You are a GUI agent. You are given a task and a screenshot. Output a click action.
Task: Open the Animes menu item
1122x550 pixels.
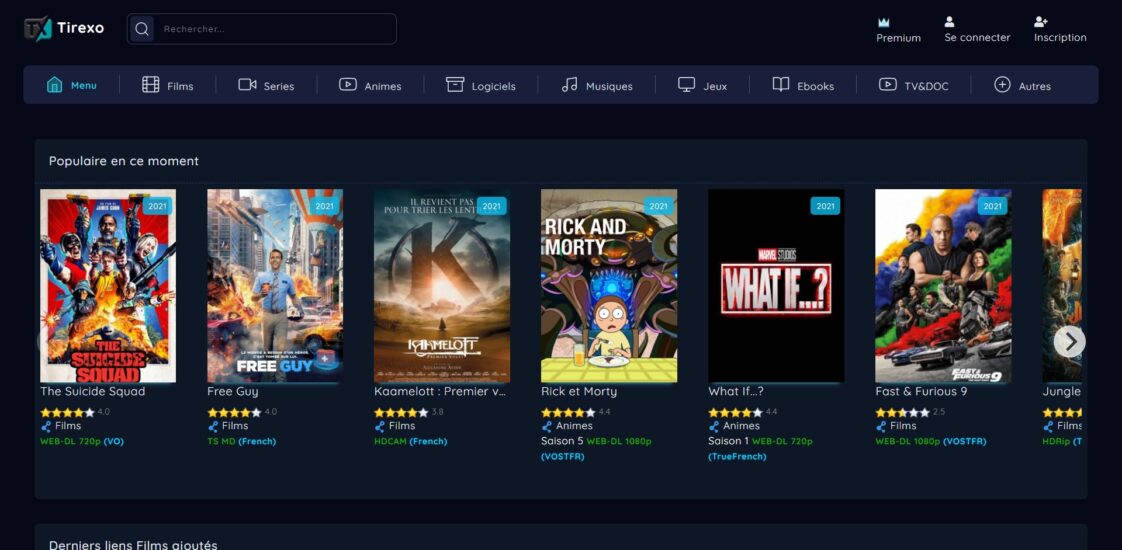click(x=370, y=86)
